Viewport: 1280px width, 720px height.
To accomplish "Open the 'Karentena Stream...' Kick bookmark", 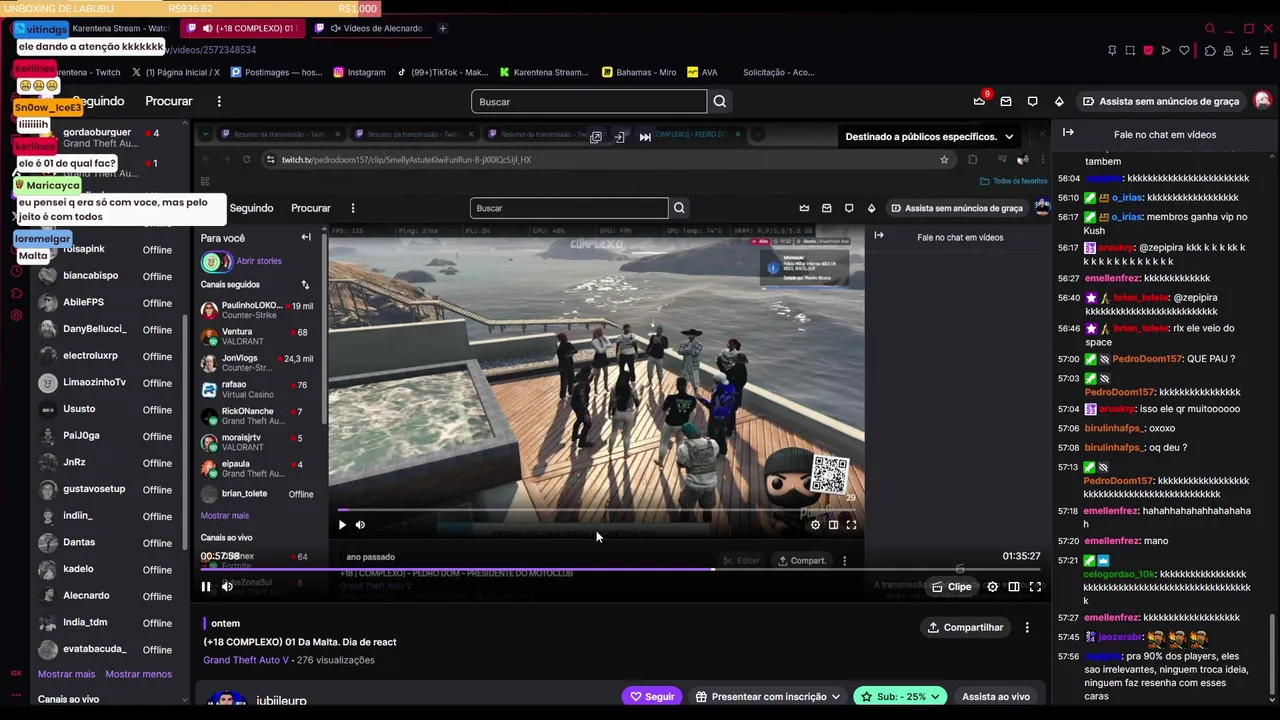I will point(544,72).
